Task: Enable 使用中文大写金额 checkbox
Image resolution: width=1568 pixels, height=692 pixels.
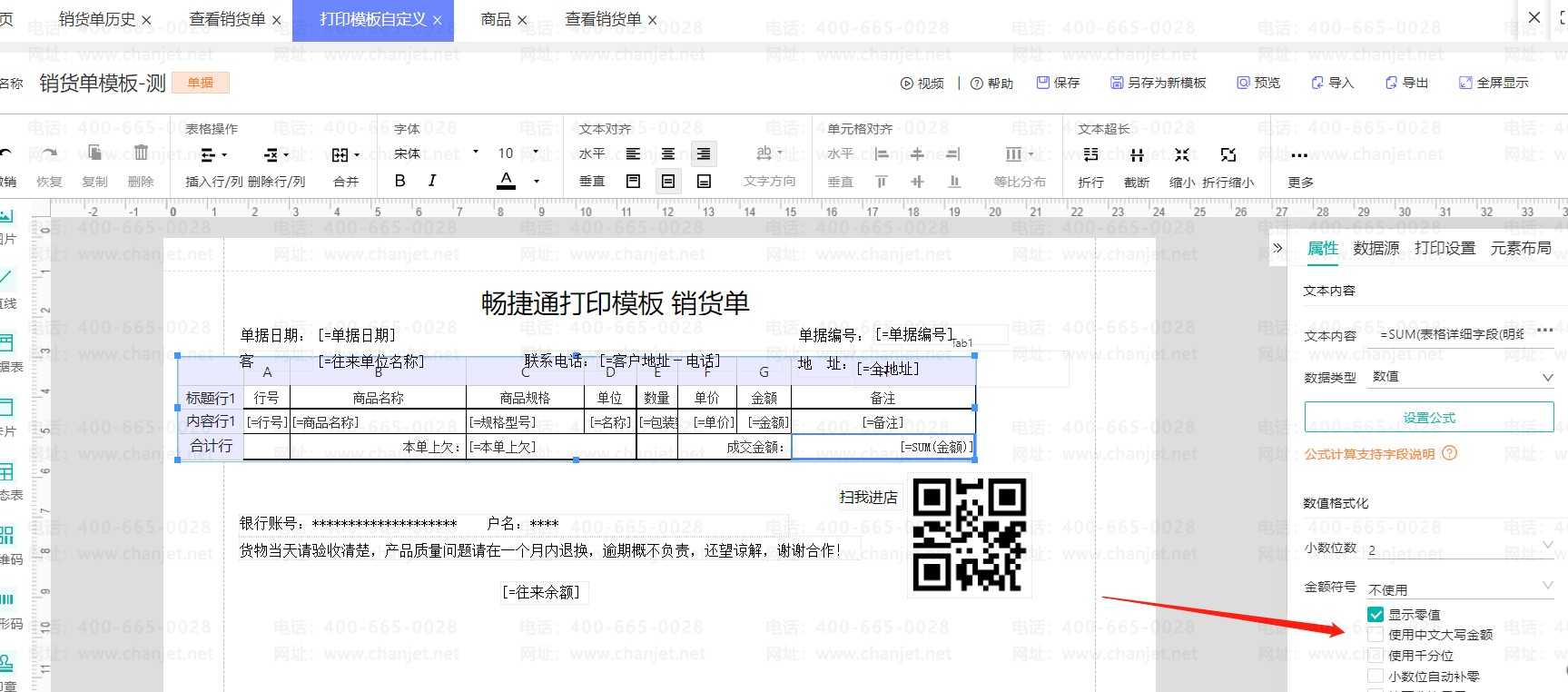Action: [x=1376, y=635]
